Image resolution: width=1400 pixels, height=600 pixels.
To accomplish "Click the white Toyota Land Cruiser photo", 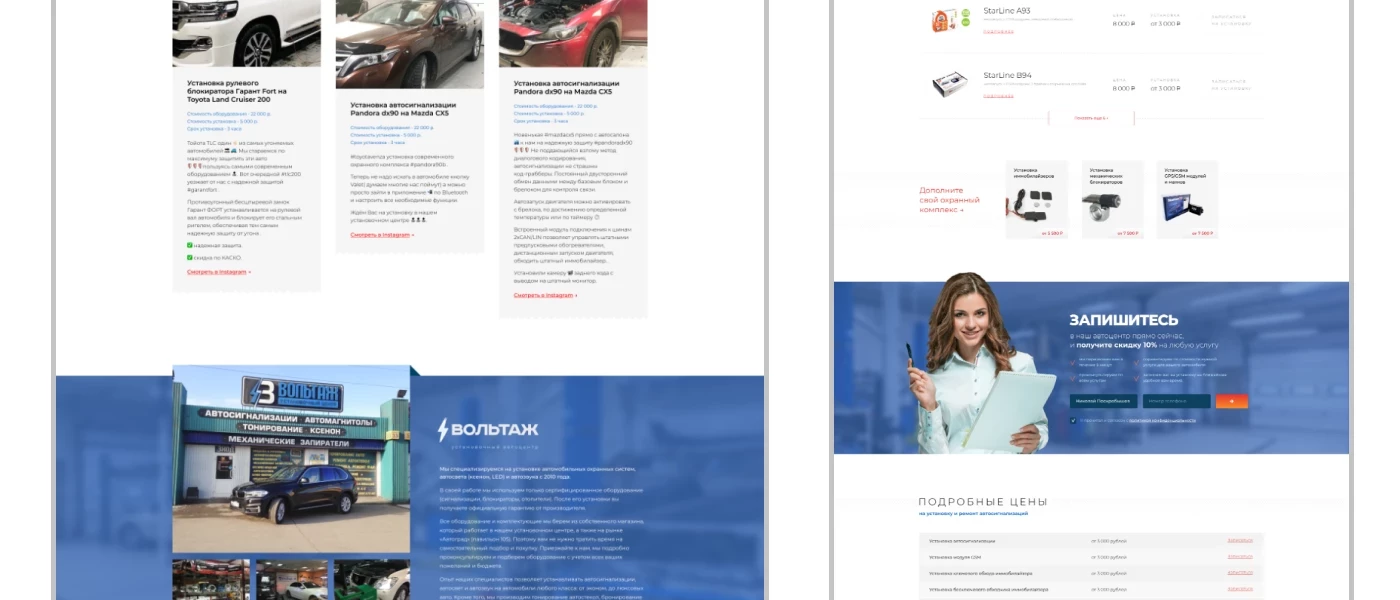I will click(x=246, y=32).
